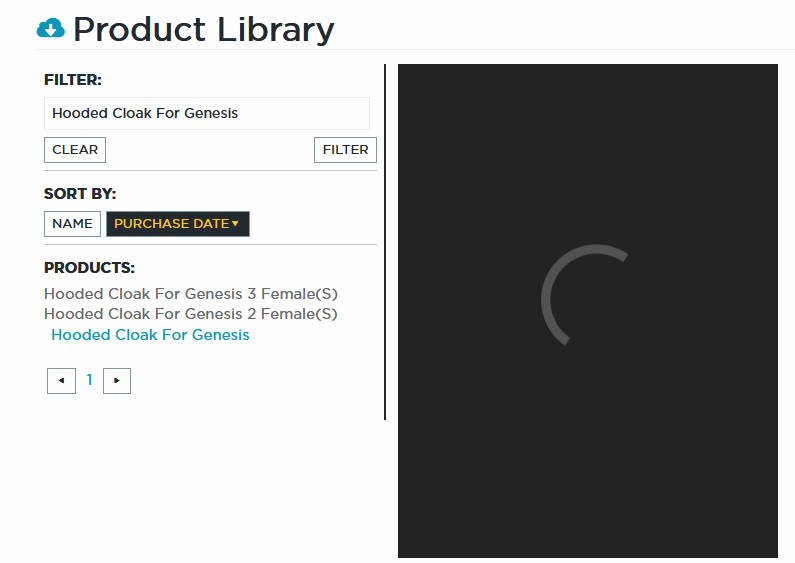The height and width of the screenshot is (563, 795).
Task: Click the "FILTER:" heading above the text box
Action: tap(73, 80)
